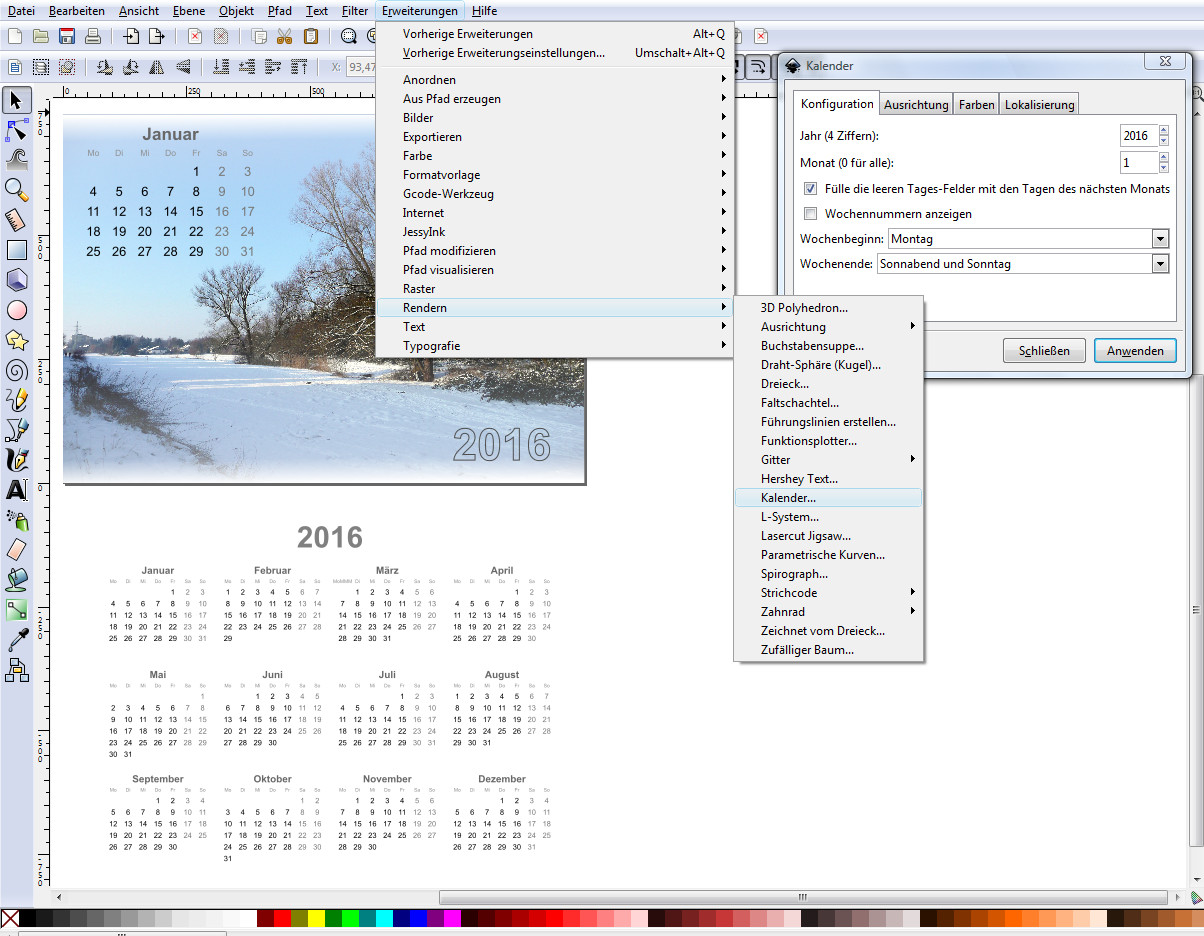Select the Rectangle tool
This screenshot has height=936, width=1204.
point(16,250)
